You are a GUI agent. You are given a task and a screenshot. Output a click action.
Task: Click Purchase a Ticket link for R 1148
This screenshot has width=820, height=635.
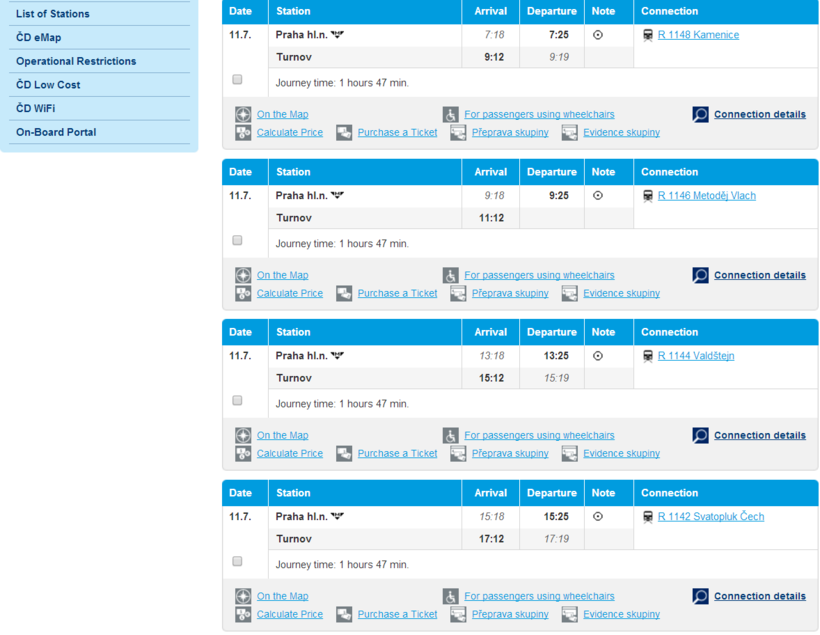point(397,133)
